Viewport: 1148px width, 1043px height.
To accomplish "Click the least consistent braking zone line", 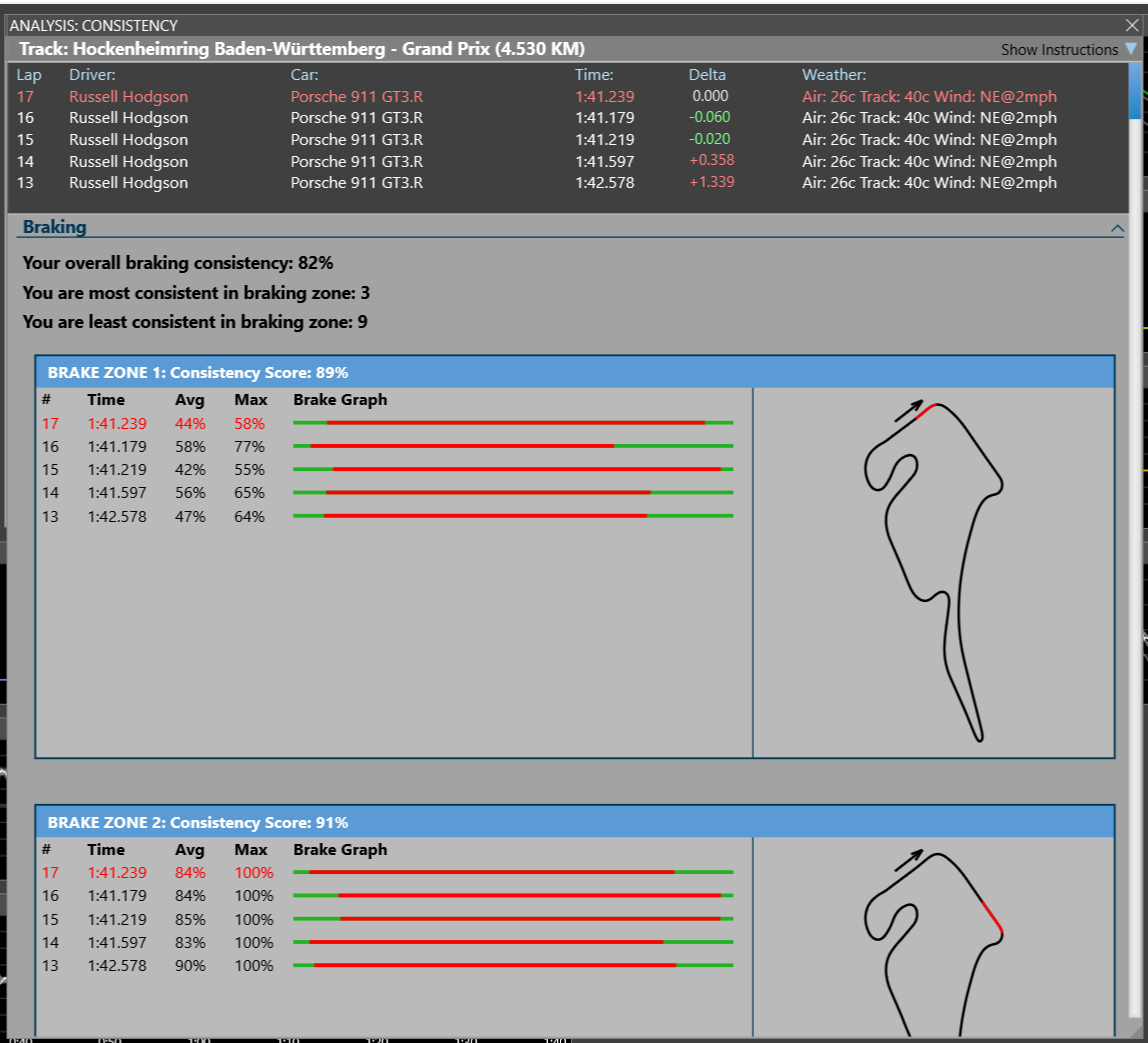I will click(195, 322).
